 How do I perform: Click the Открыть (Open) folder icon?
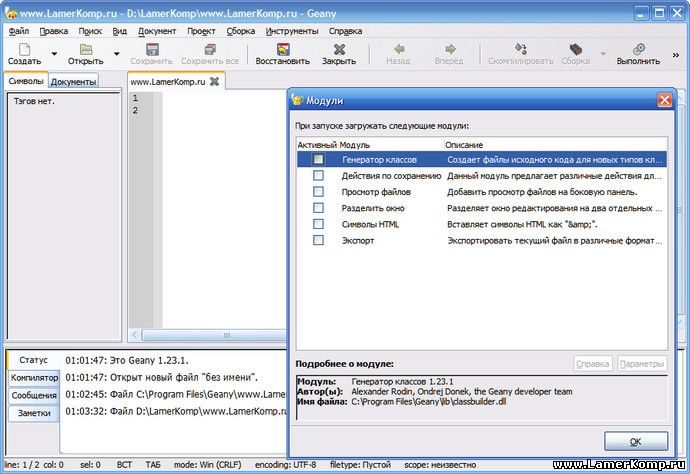coord(85,49)
